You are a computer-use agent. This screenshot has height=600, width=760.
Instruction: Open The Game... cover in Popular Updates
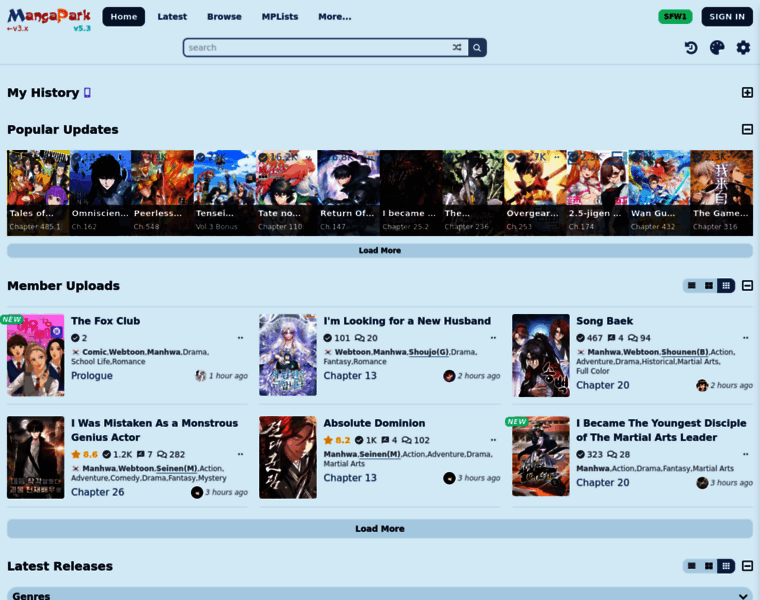pos(722,193)
